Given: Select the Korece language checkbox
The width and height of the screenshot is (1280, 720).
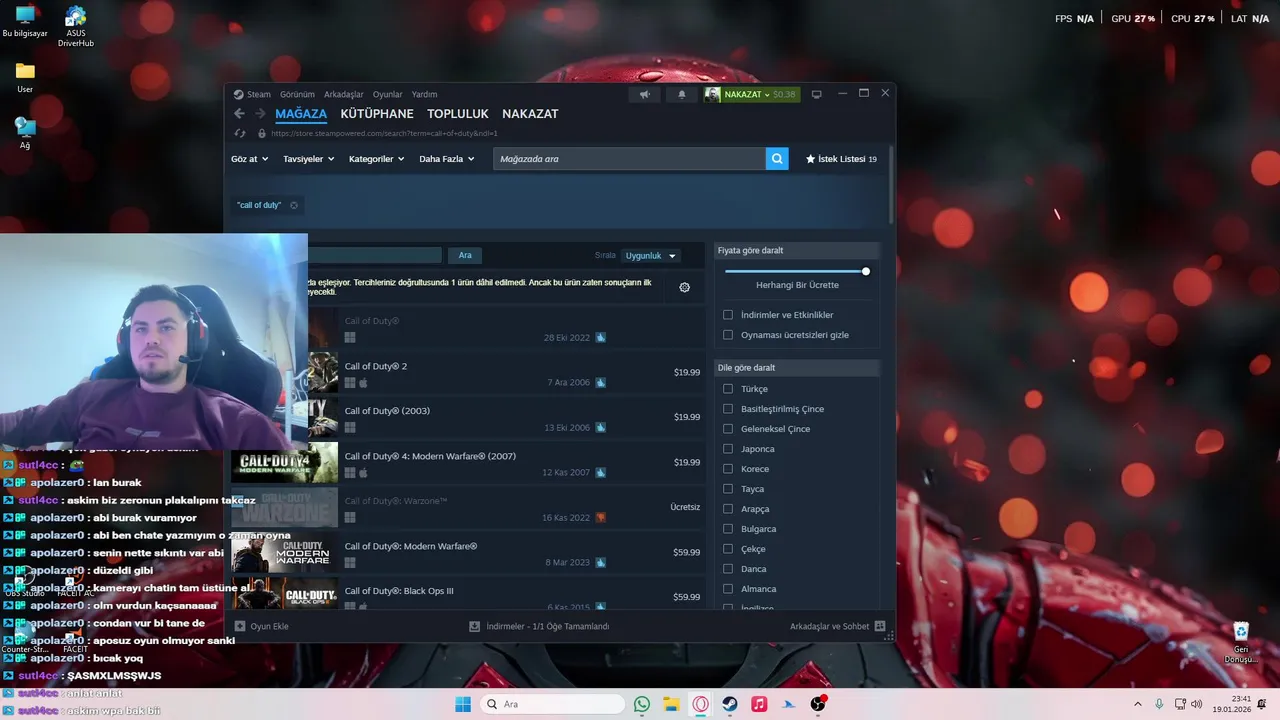Looking at the screenshot, I should (728, 469).
